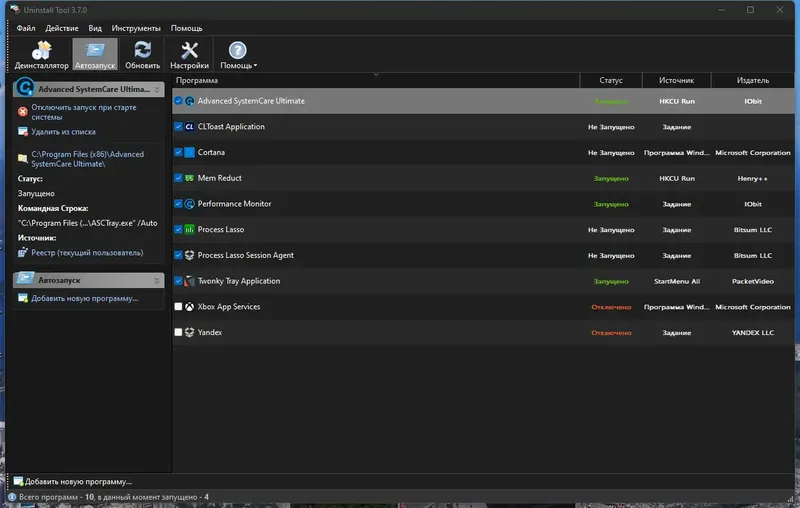Click sidebar Добавить новую программу link
This screenshot has width=800, height=508.
(x=85, y=298)
